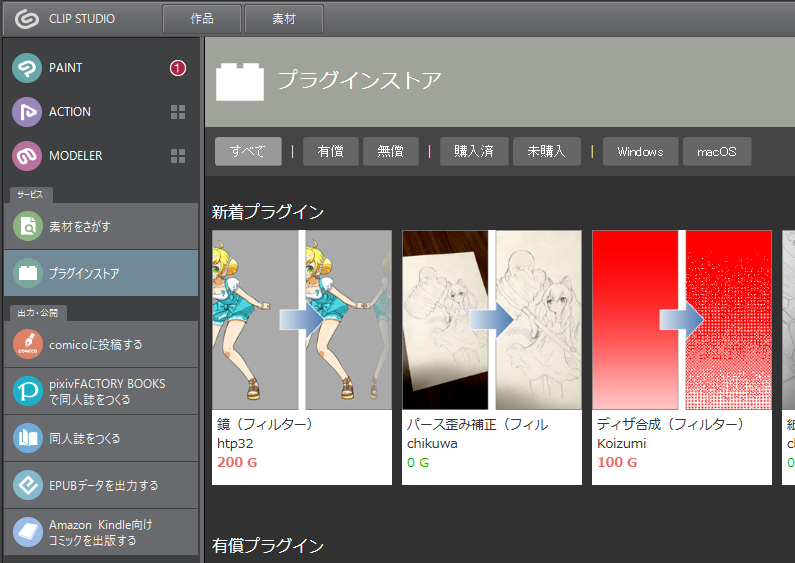The height and width of the screenshot is (563, 795).
Task: Filter by Windows platform
Action: (640, 151)
